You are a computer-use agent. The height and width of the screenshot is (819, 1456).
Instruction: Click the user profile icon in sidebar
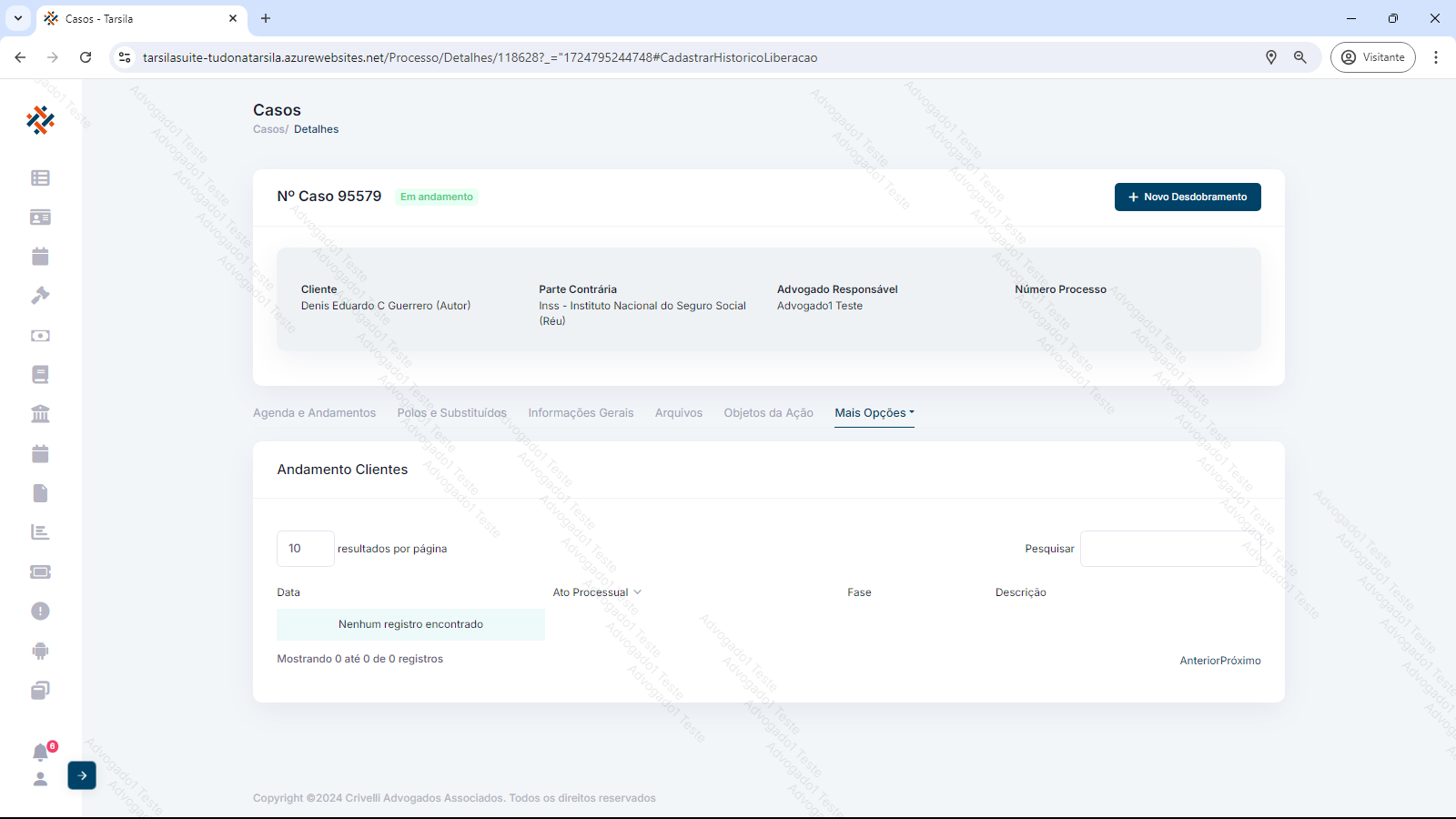click(x=40, y=779)
